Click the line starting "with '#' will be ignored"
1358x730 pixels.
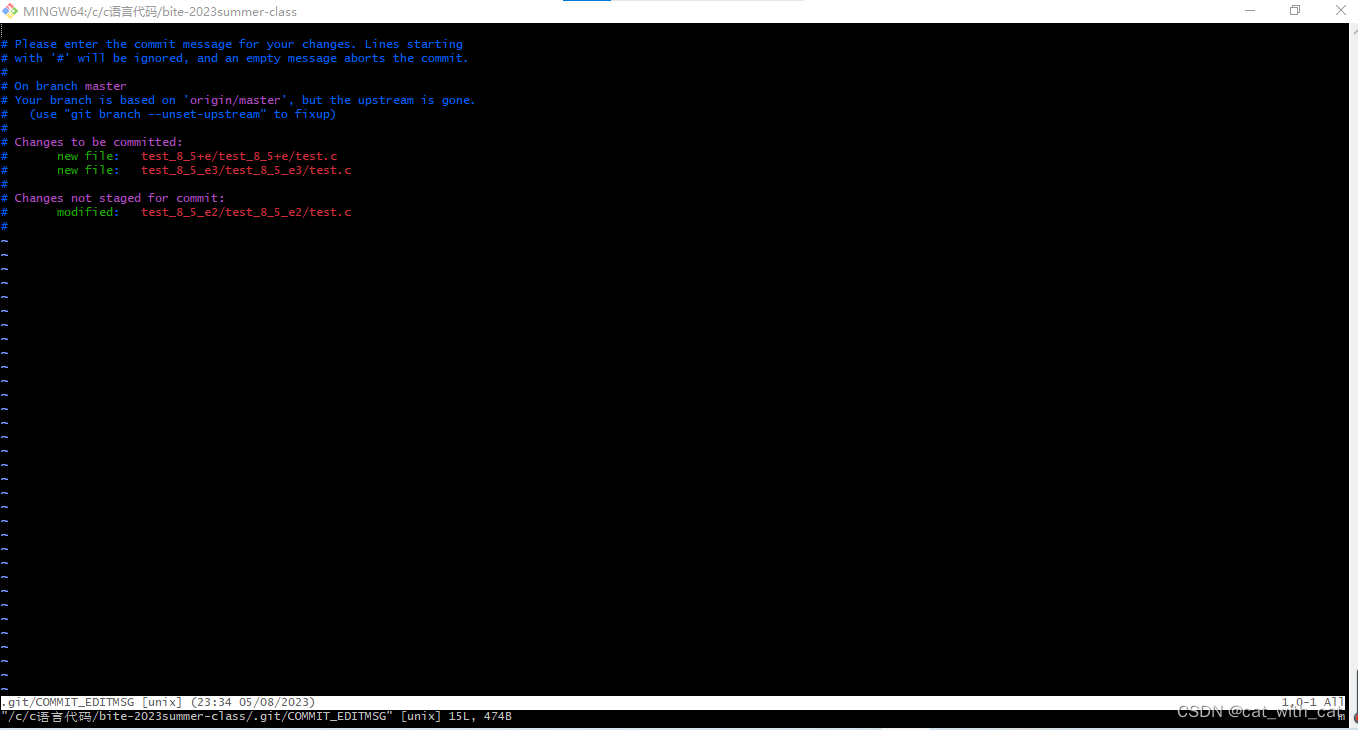[234, 58]
